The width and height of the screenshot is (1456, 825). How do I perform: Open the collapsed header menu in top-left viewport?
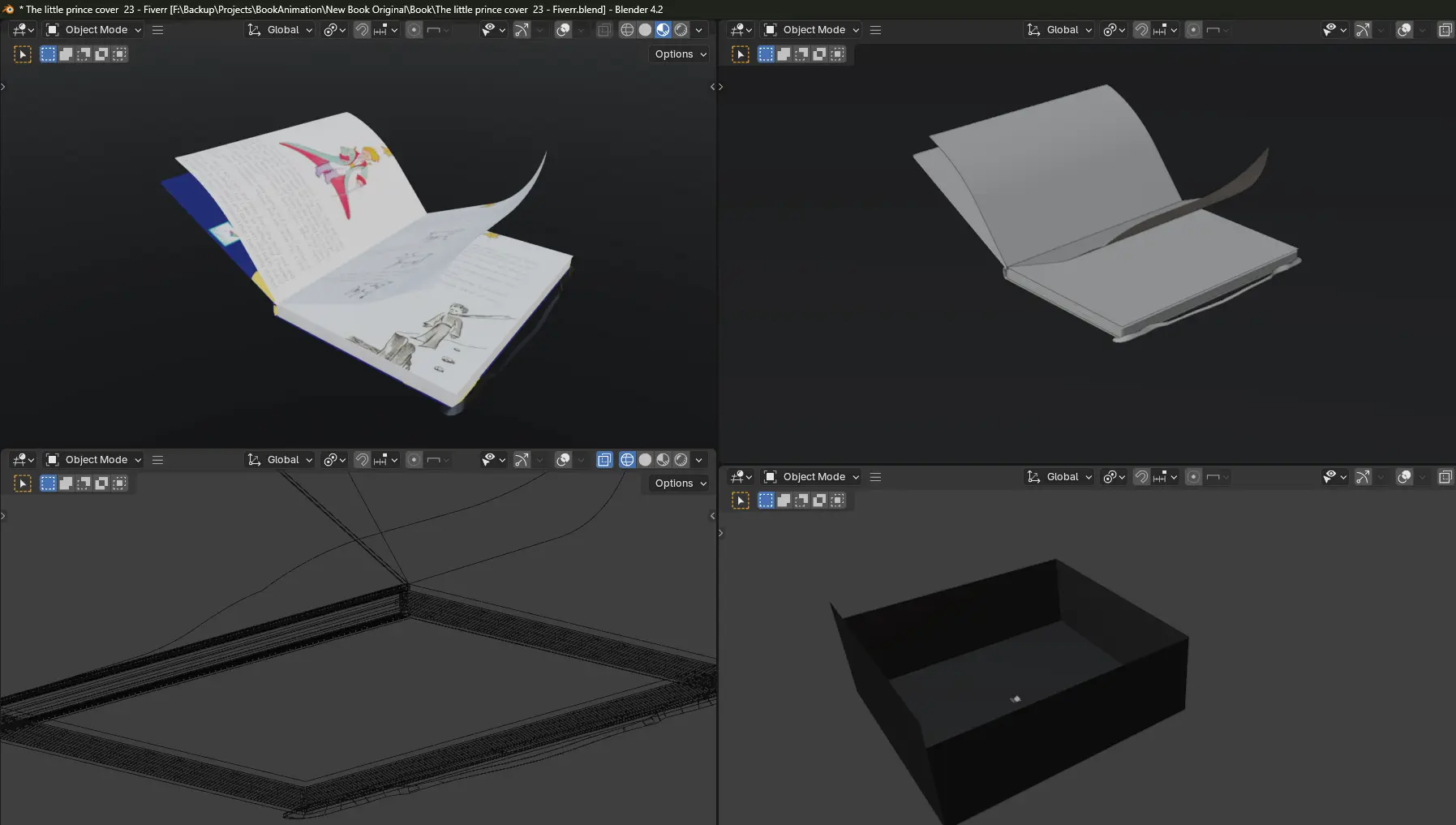pos(158,30)
